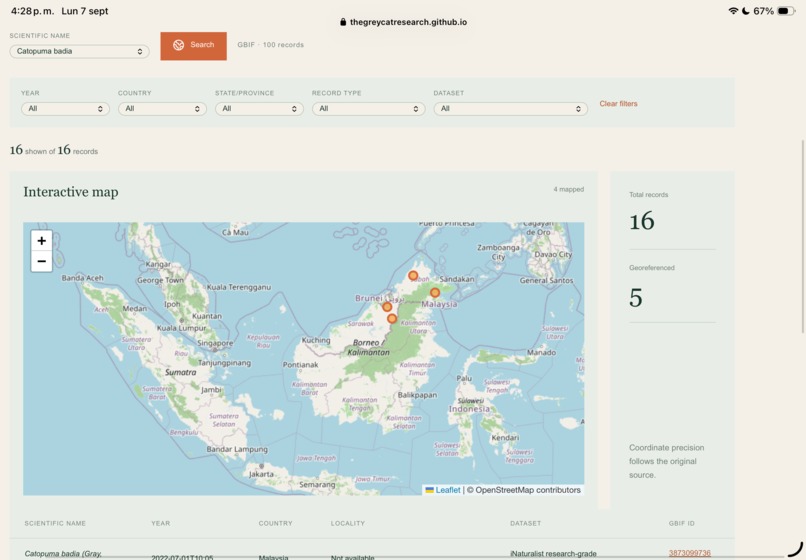
Task: Click the 'Coordinate precision follows the original source' note
Action: point(666,461)
